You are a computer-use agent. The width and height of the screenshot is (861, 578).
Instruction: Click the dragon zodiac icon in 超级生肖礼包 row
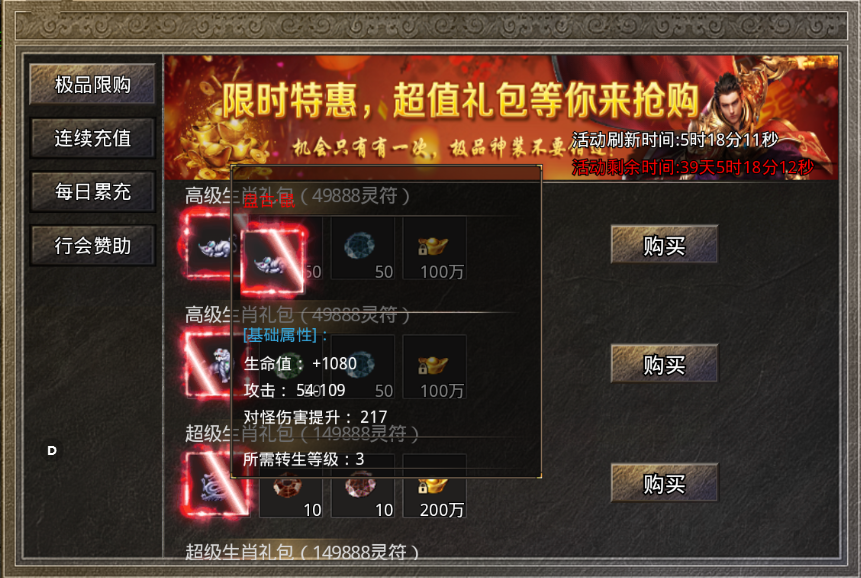pyautogui.click(x=216, y=484)
